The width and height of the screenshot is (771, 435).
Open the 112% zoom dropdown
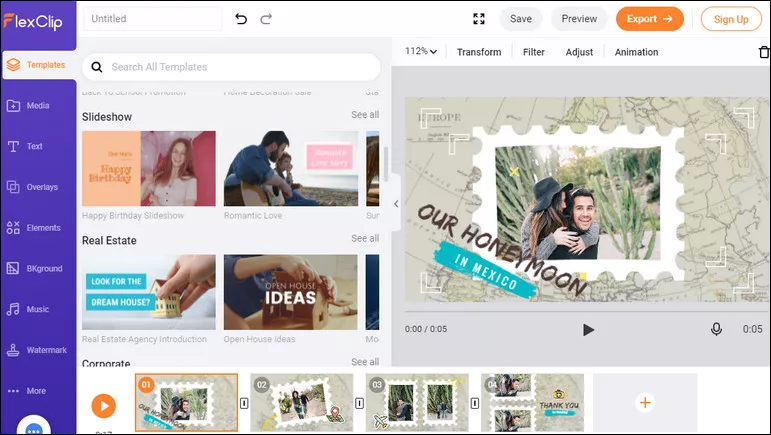pos(421,52)
